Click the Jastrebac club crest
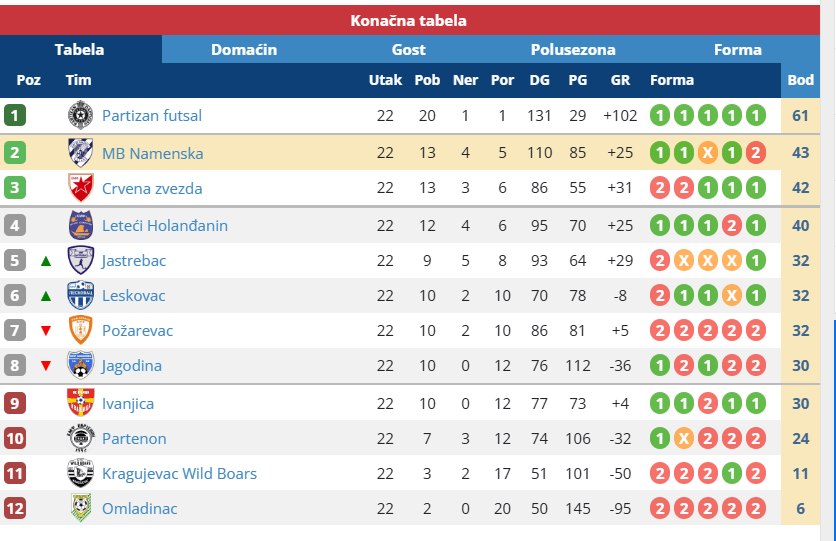The height and width of the screenshot is (541, 836). coord(80,261)
